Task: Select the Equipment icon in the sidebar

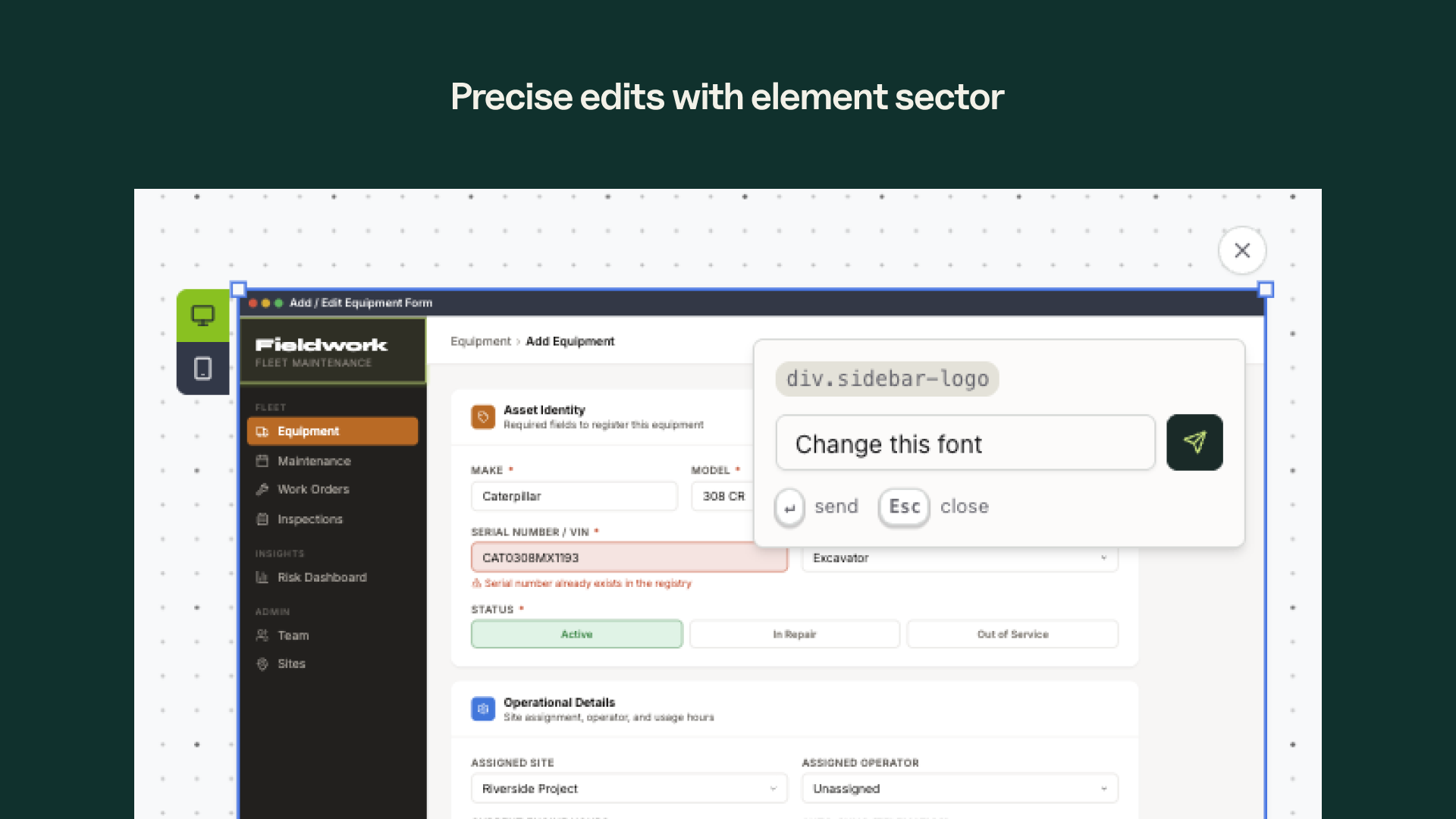Action: tap(262, 431)
